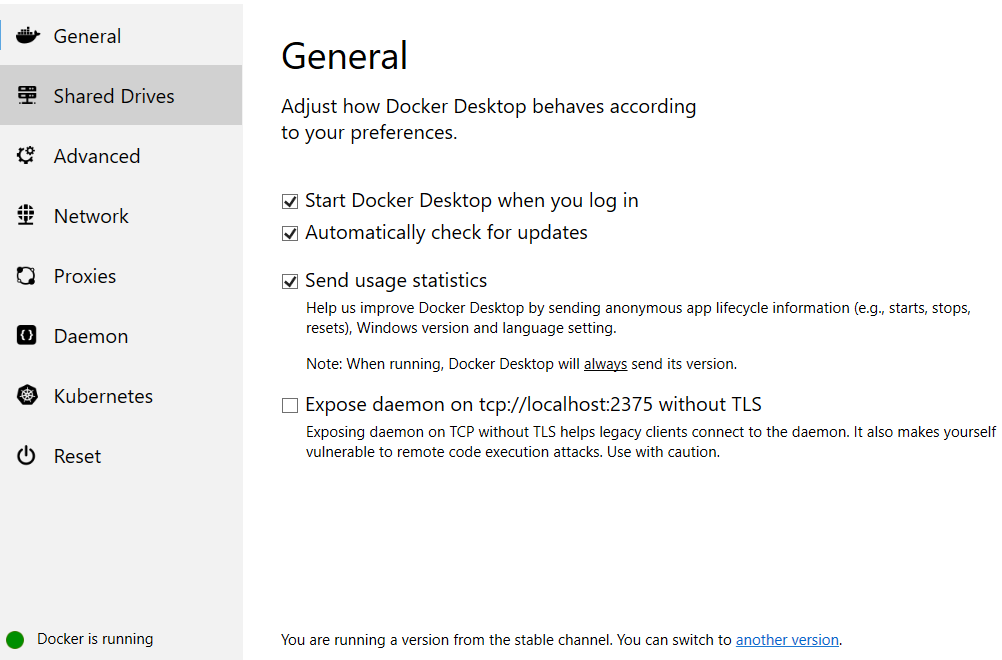The width and height of the screenshot is (1002, 660).
Task: Select the Proxies tab
Action: click(121, 275)
